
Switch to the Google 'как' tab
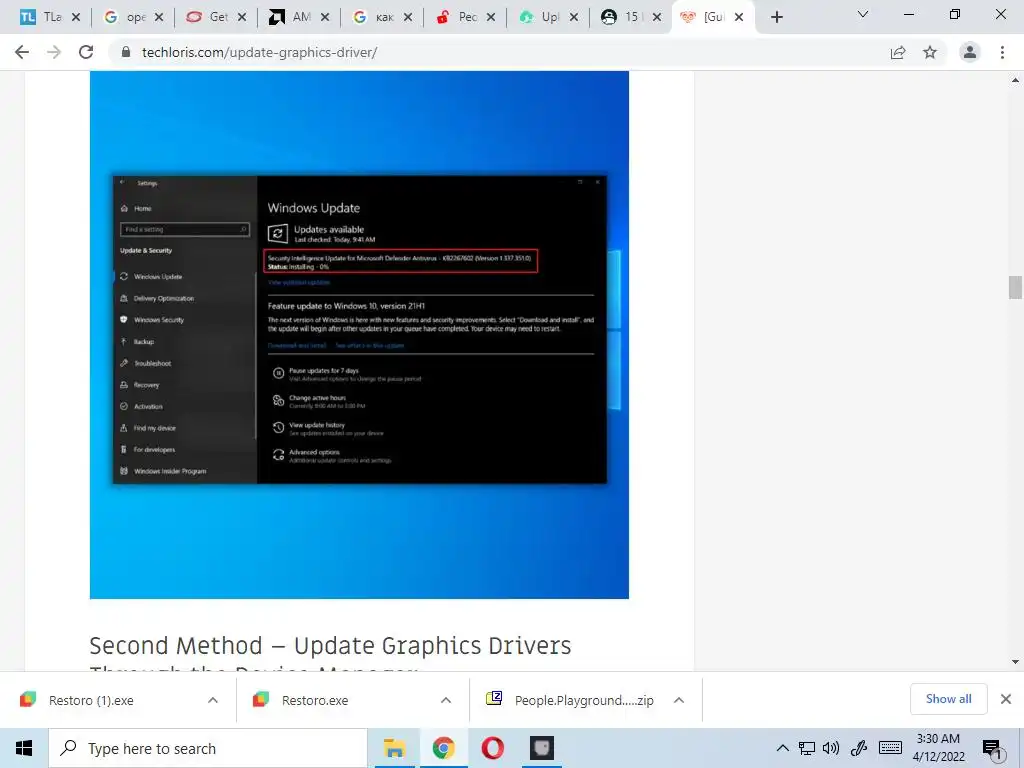(x=376, y=17)
